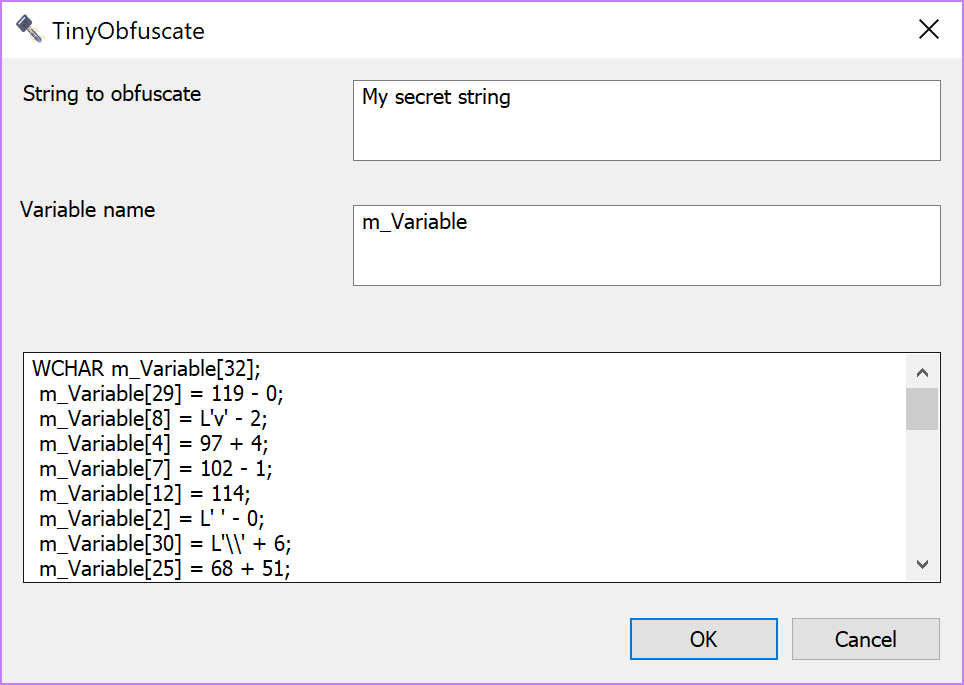
Task: Click the "Variable name" label
Action: [x=88, y=210]
